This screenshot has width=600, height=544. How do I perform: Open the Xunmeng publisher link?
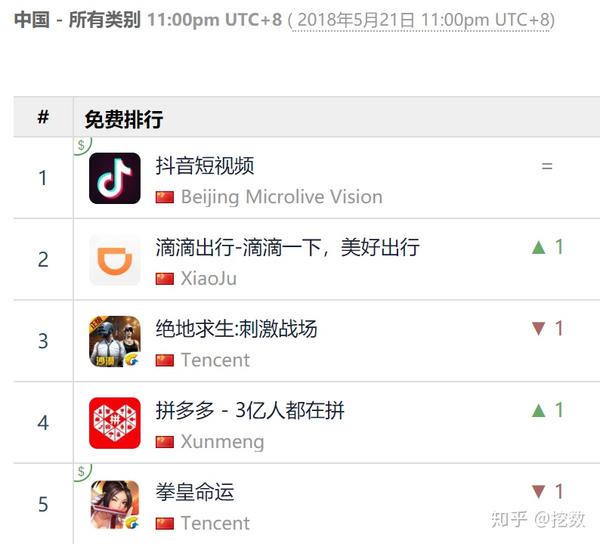tap(222, 442)
